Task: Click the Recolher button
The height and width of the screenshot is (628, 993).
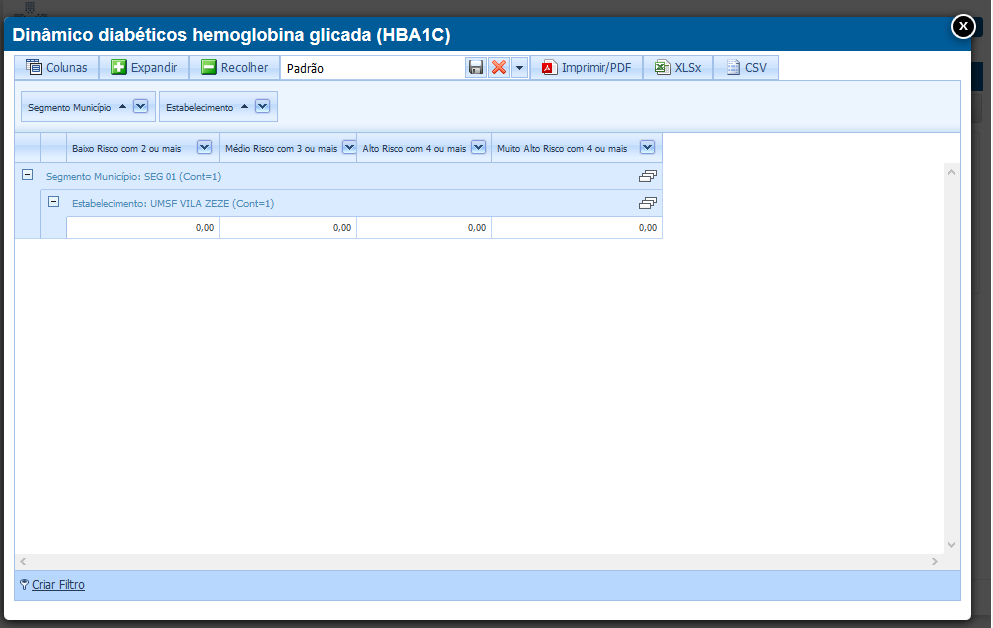Action: (x=235, y=68)
